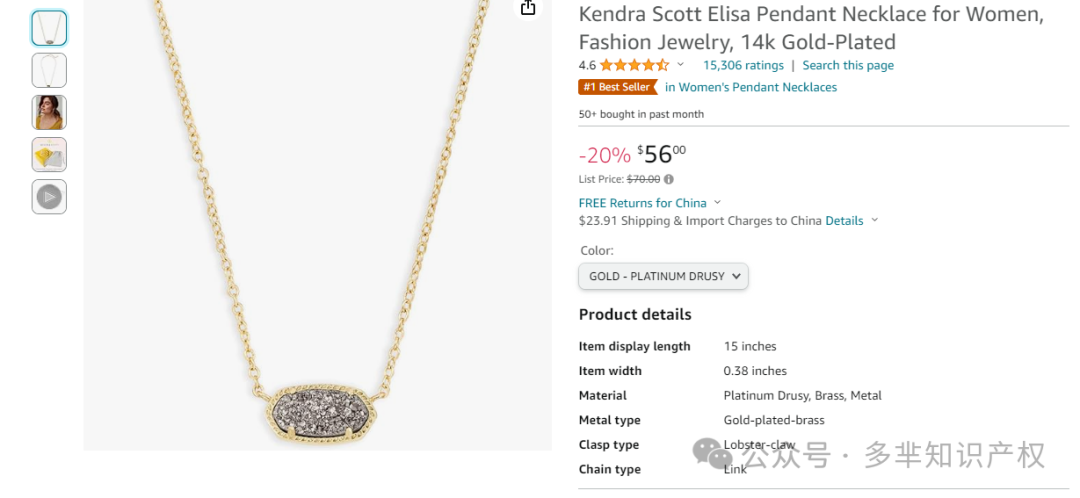Click the orange star rating icons
The image size is (1080, 498).
pos(634,65)
